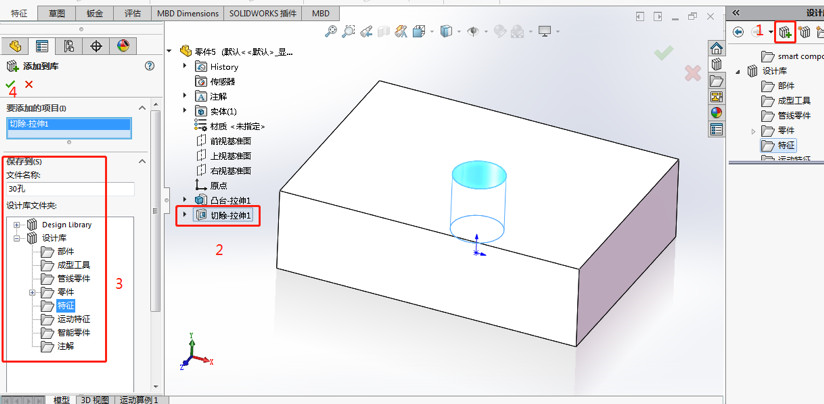Open the Appearances tab in task pane

point(716,113)
